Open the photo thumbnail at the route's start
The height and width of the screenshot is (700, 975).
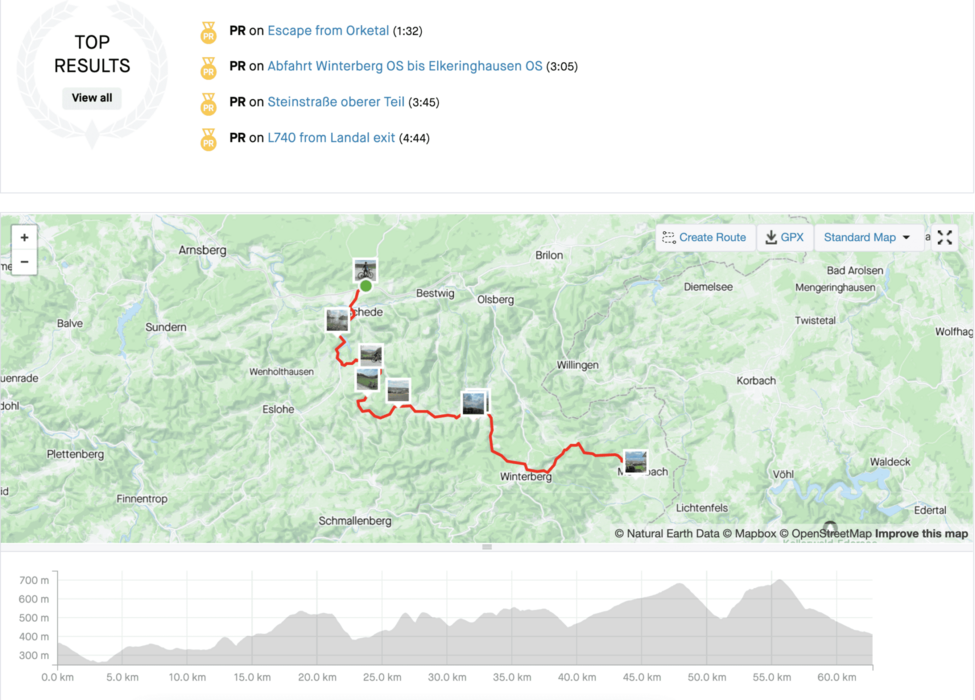click(365, 269)
